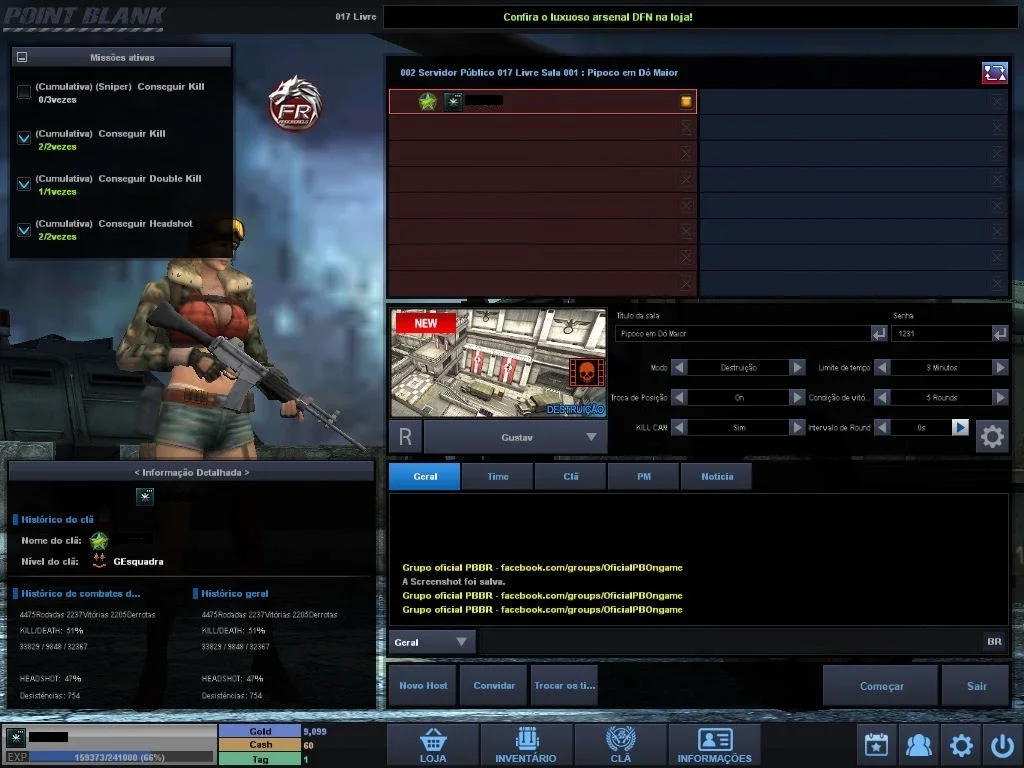Toggle the Conseguir Headshot mission checkbox

[x=24, y=230]
